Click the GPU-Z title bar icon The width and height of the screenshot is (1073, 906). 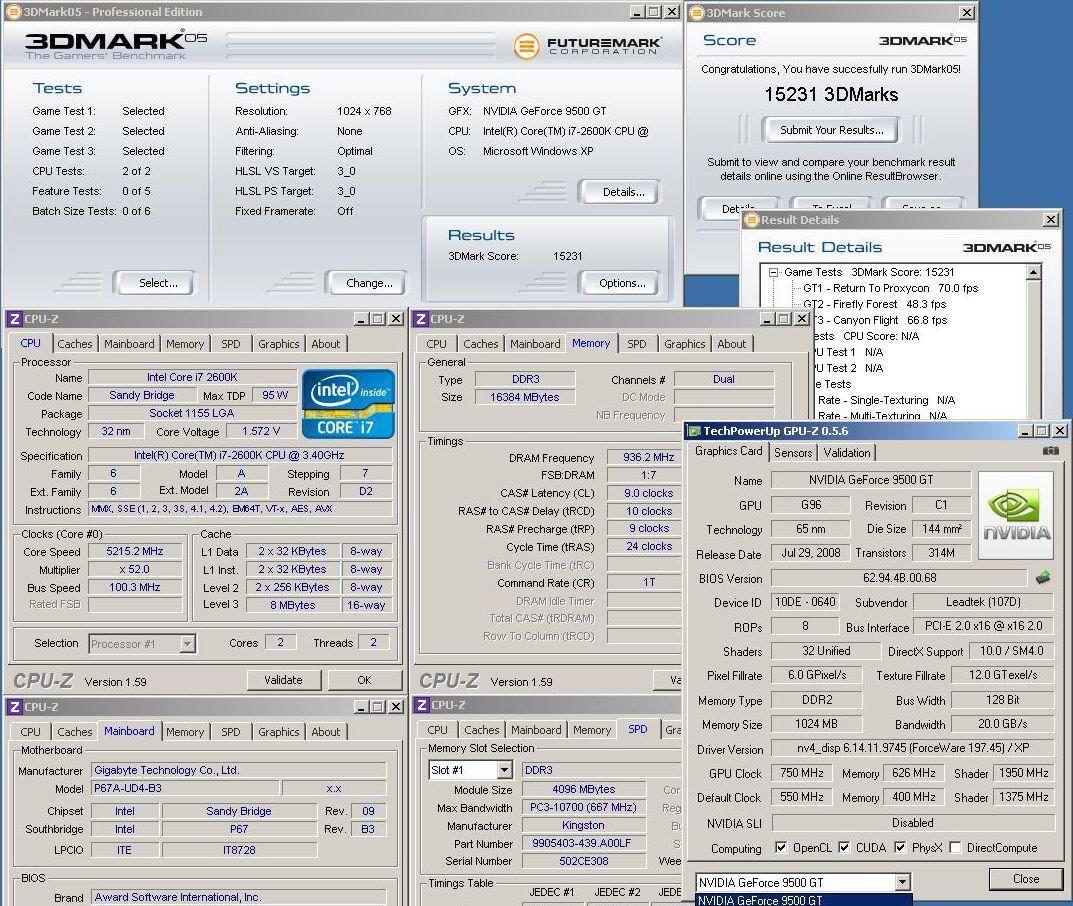[694, 430]
